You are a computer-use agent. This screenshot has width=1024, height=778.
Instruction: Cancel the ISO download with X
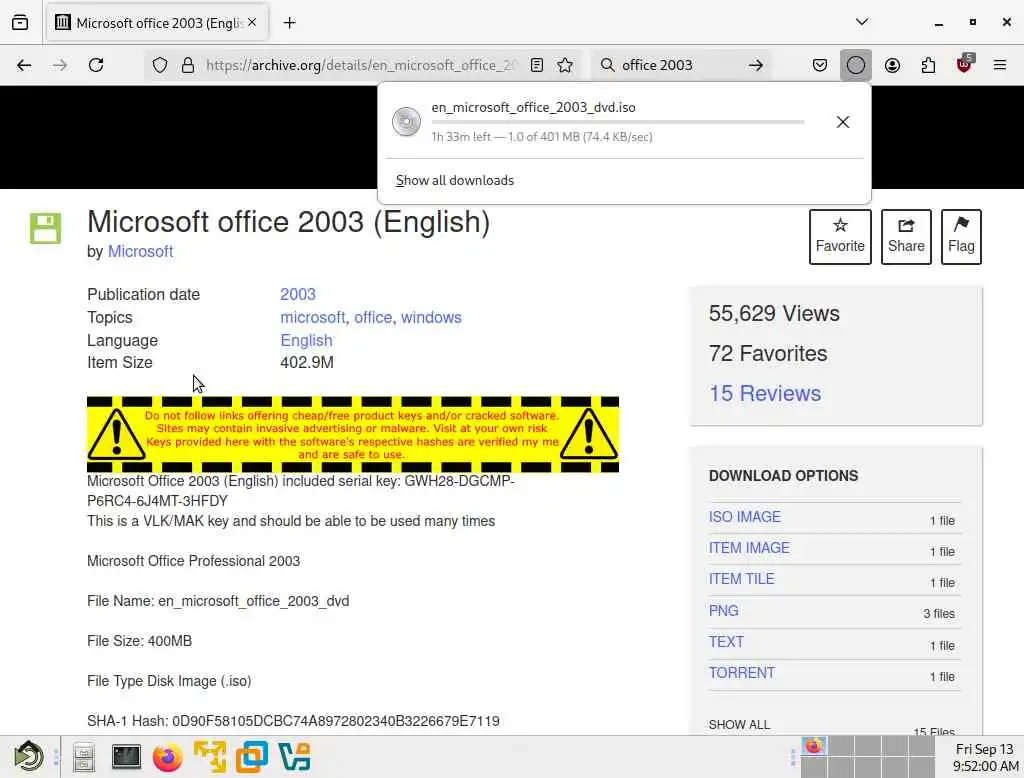[x=842, y=122]
